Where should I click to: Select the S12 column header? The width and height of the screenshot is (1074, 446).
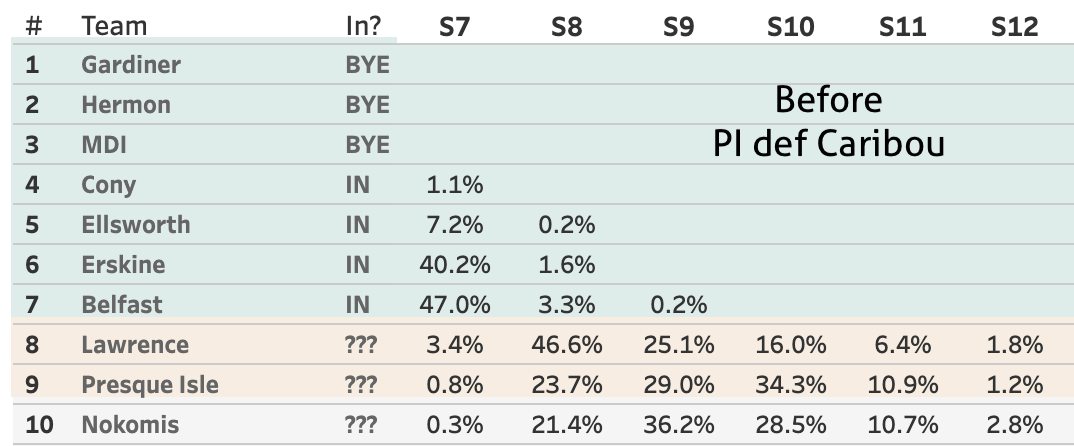[1014, 27]
